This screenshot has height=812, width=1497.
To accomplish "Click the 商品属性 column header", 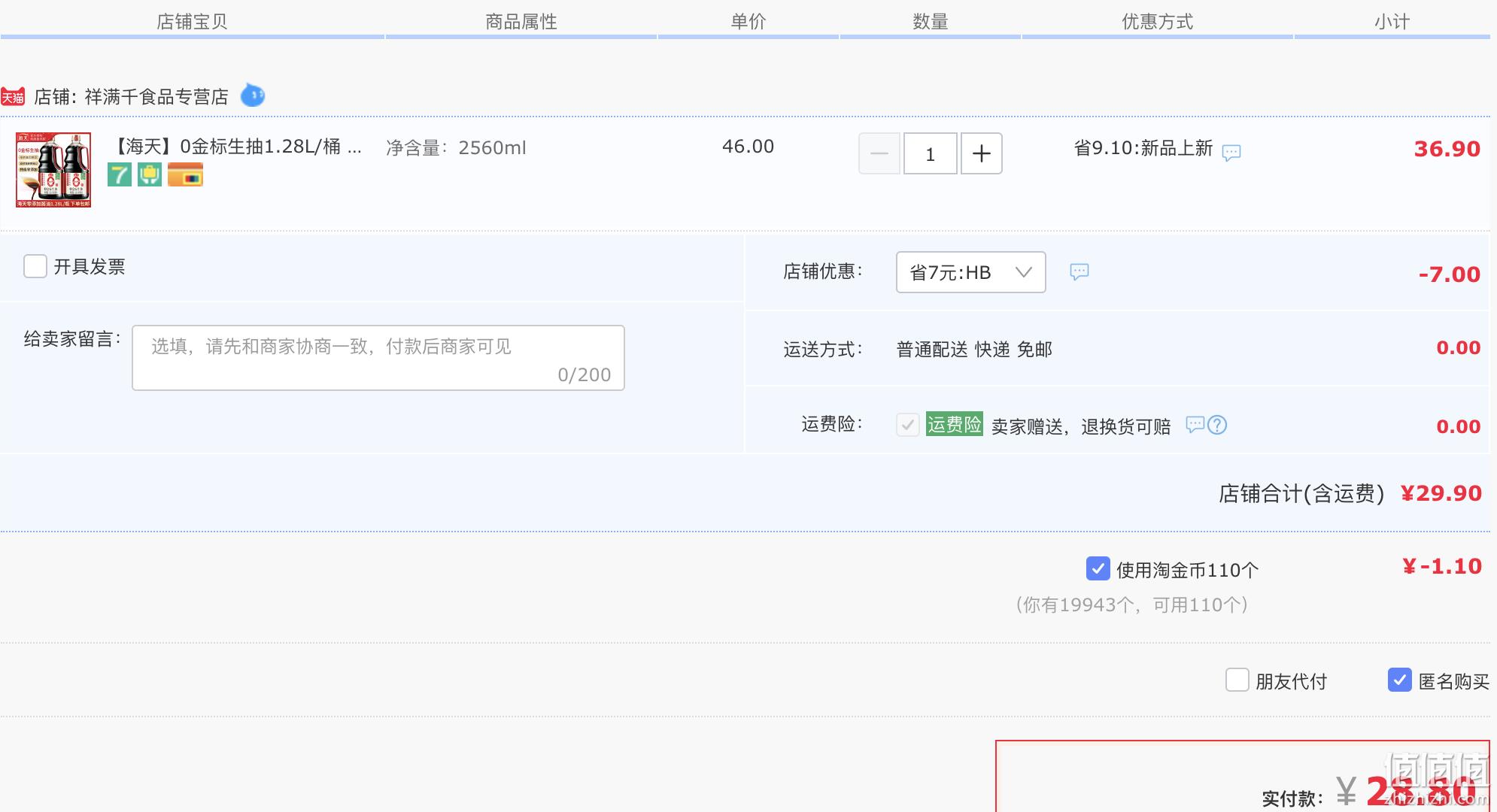I will [x=521, y=22].
